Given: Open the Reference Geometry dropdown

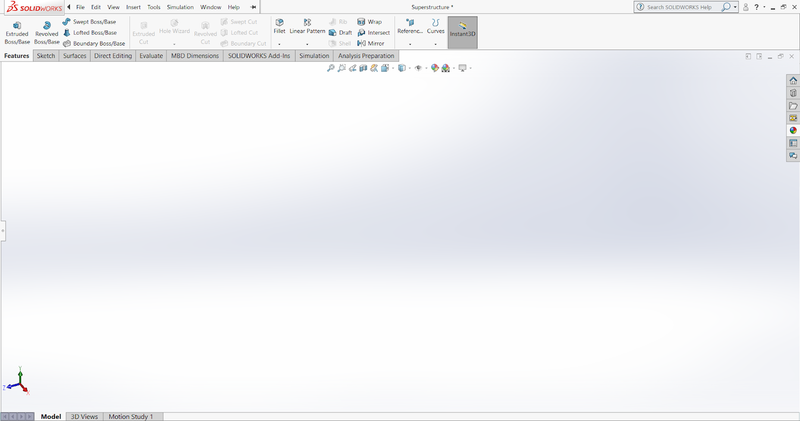Looking at the screenshot, I should click(x=410, y=44).
